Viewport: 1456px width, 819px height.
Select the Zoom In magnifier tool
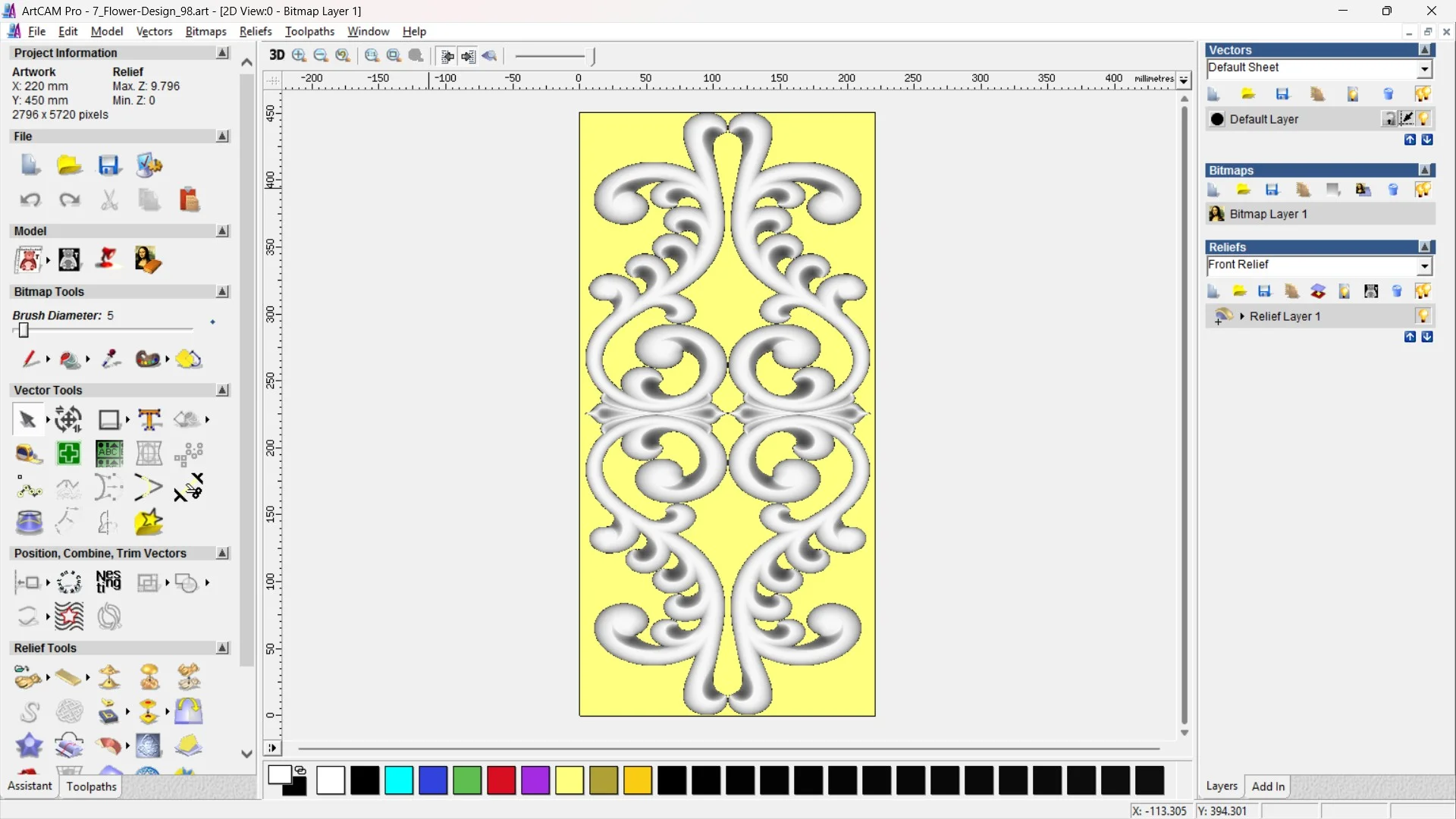pos(298,55)
